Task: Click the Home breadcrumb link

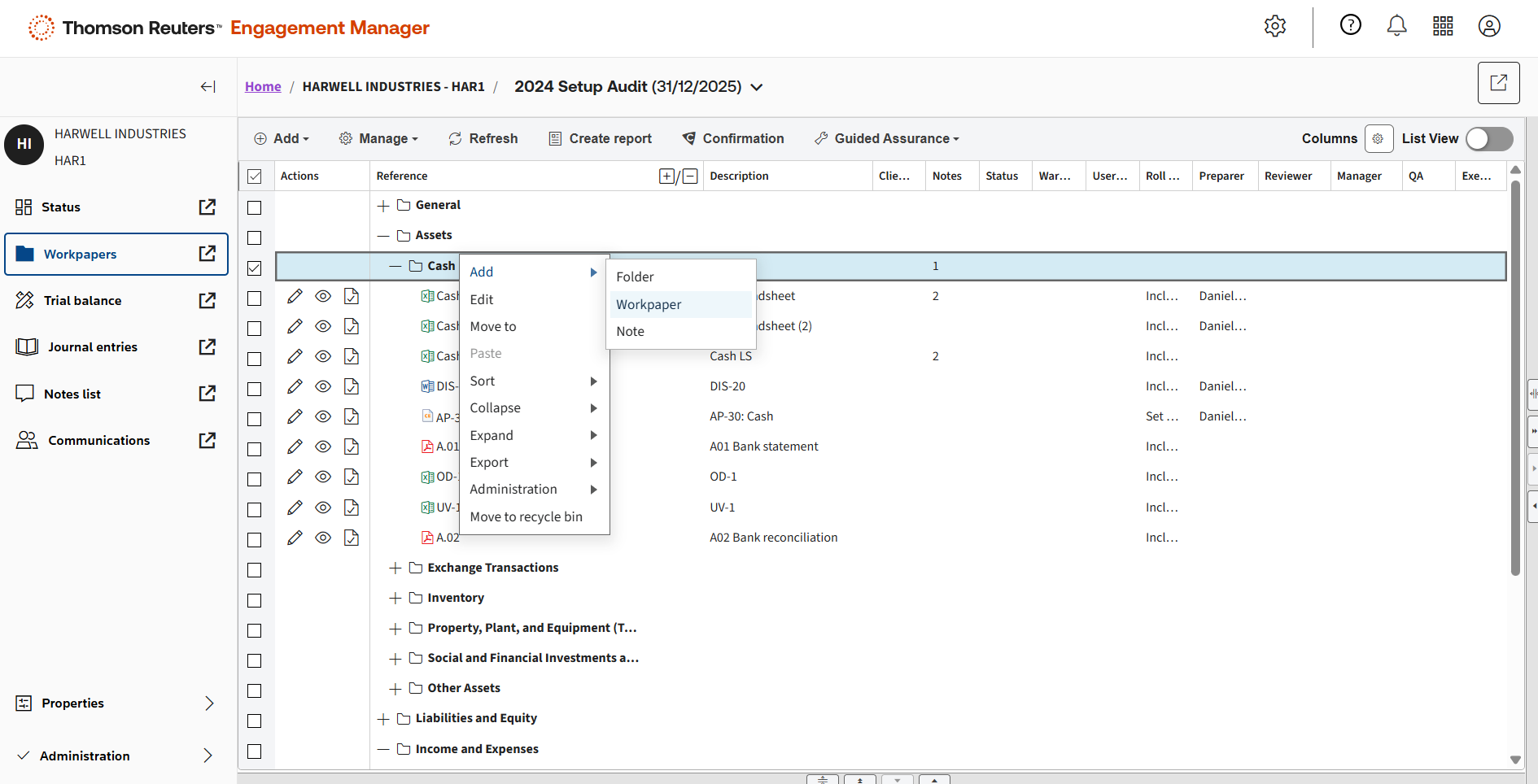Action: [263, 87]
